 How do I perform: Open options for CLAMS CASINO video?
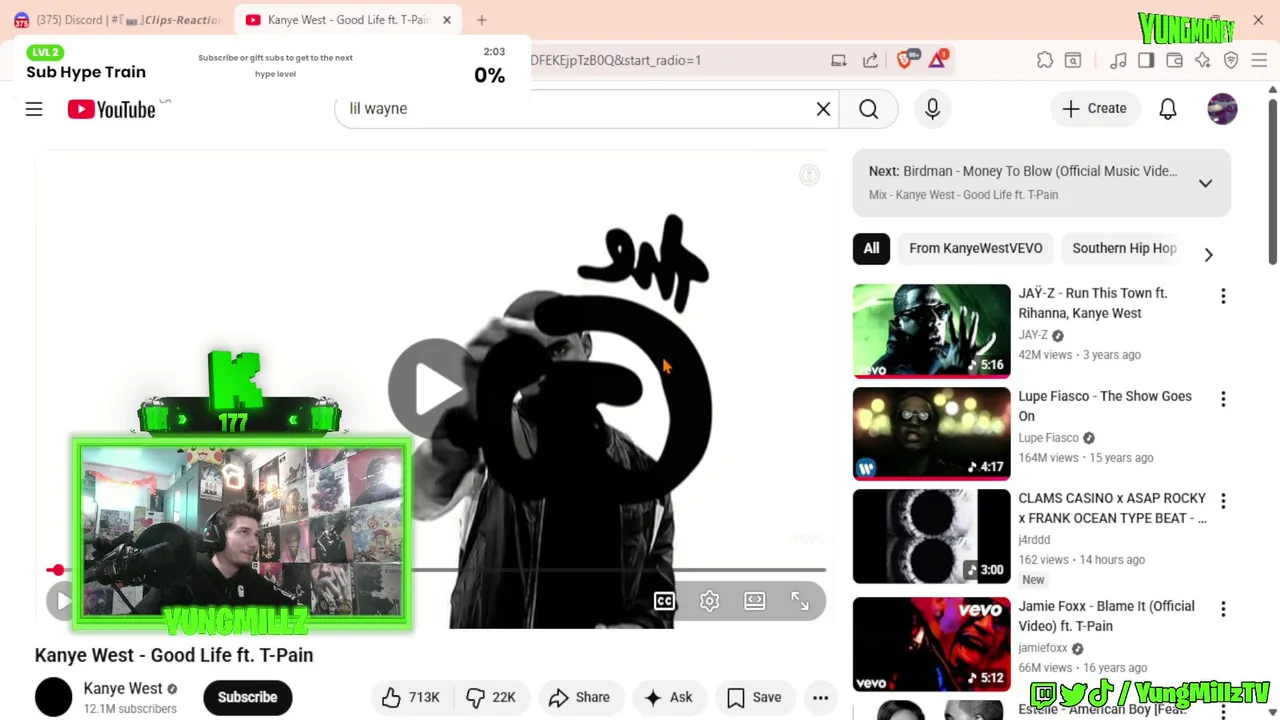1222,501
